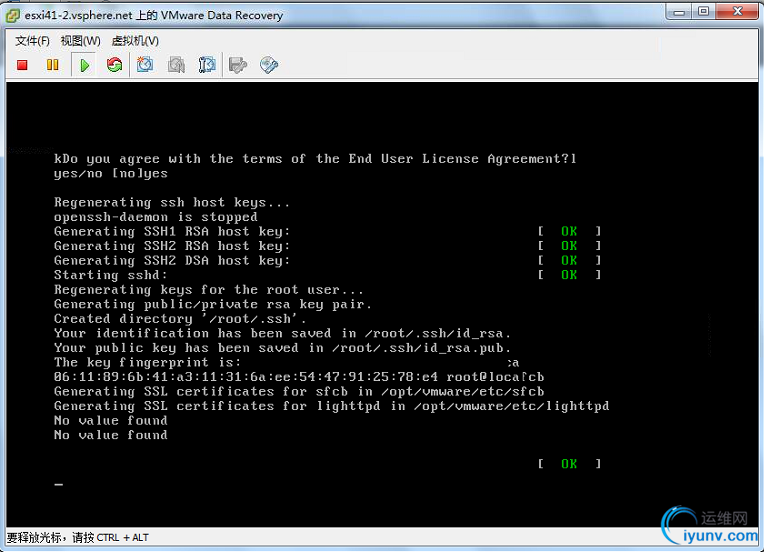
Task: Click 'Regenerating ssh host keys...' line
Action: pyautogui.click(x=172, y=202)
